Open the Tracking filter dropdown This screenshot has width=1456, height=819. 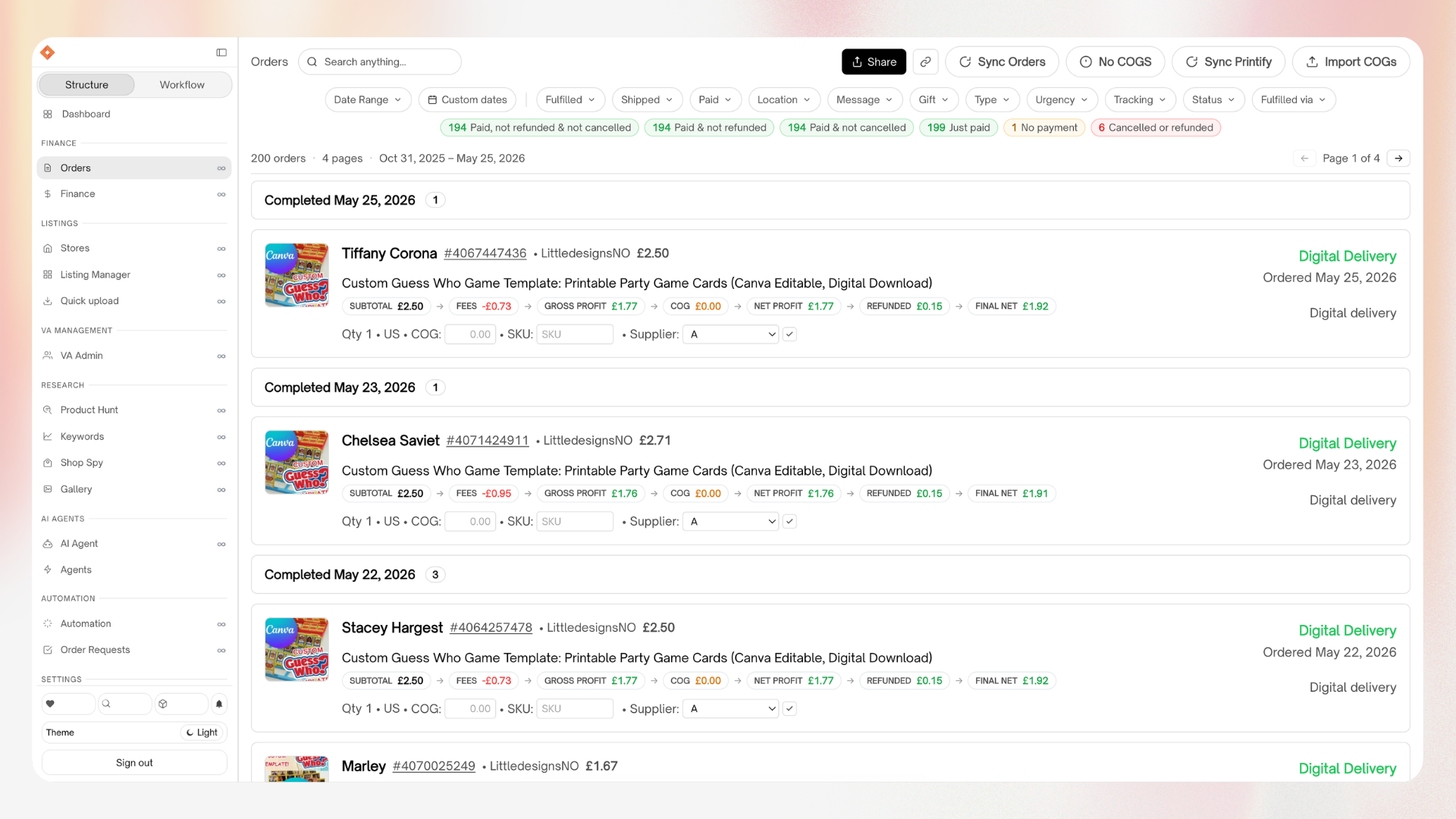[1140, 99]
